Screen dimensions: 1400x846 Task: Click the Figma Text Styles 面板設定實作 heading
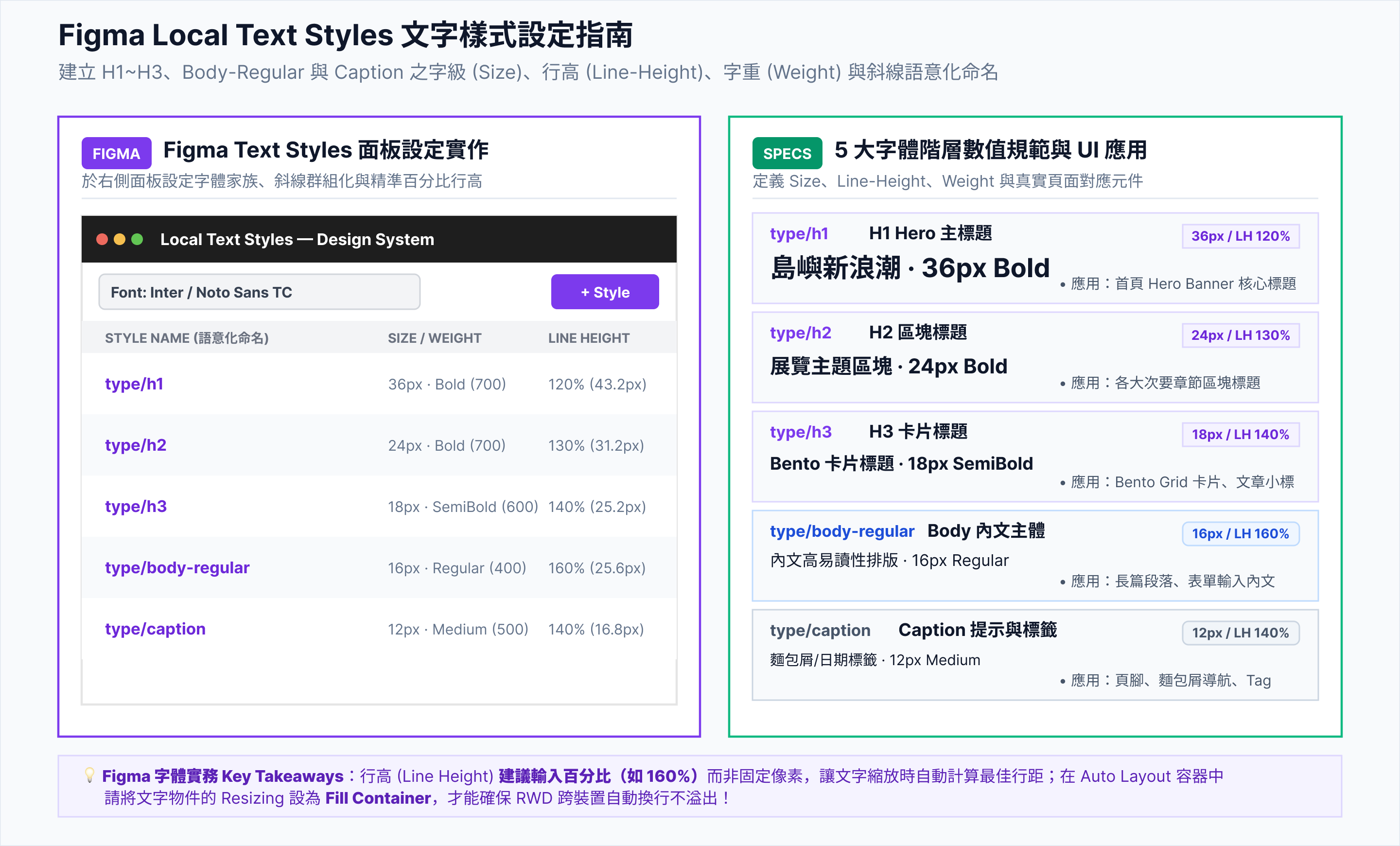click(326, 150)
